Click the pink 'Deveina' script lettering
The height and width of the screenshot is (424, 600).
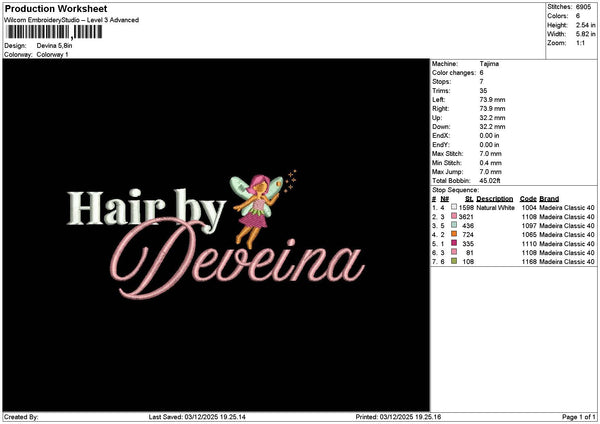tap(237, 258)
